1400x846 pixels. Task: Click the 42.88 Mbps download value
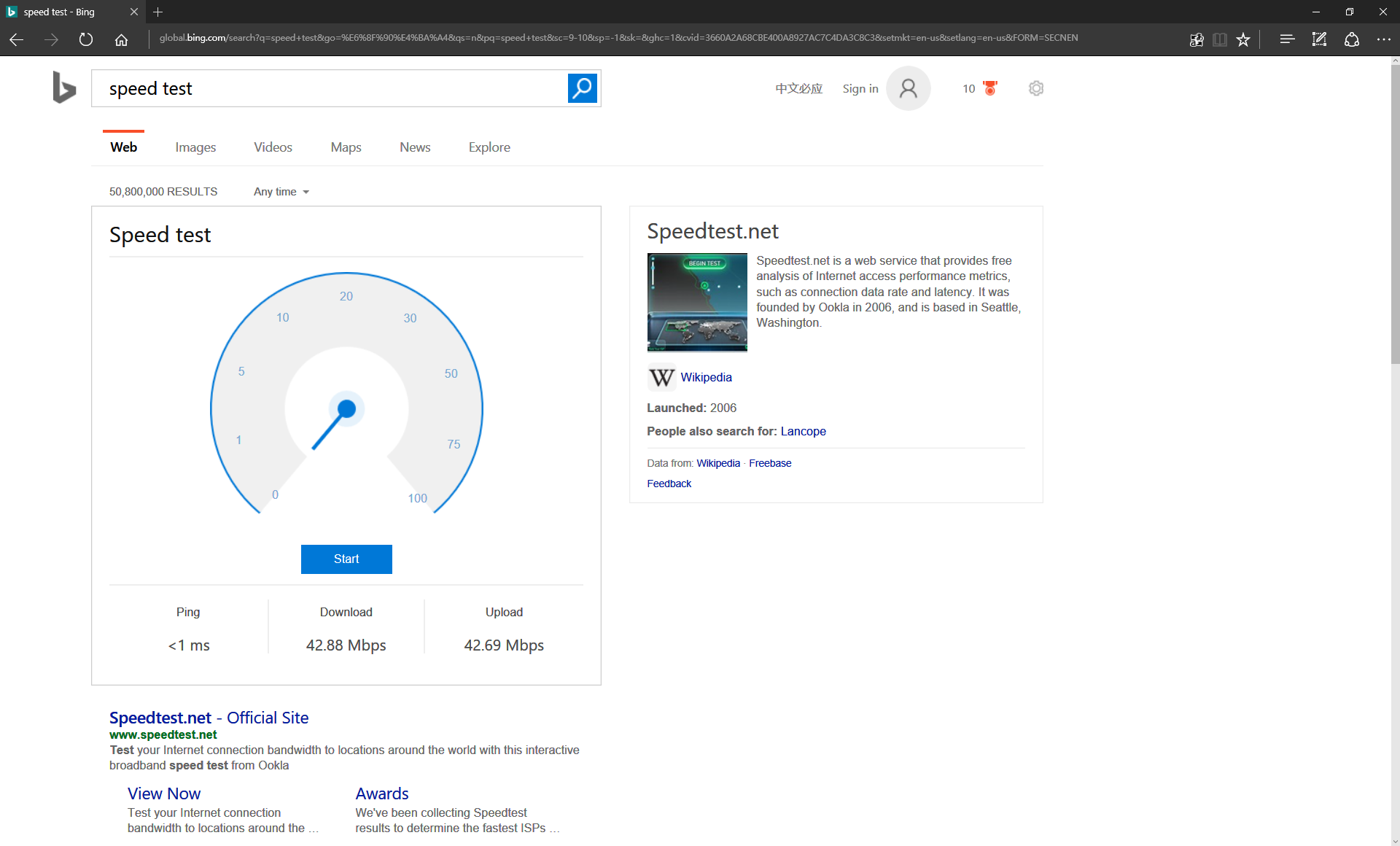pos(346,645)
